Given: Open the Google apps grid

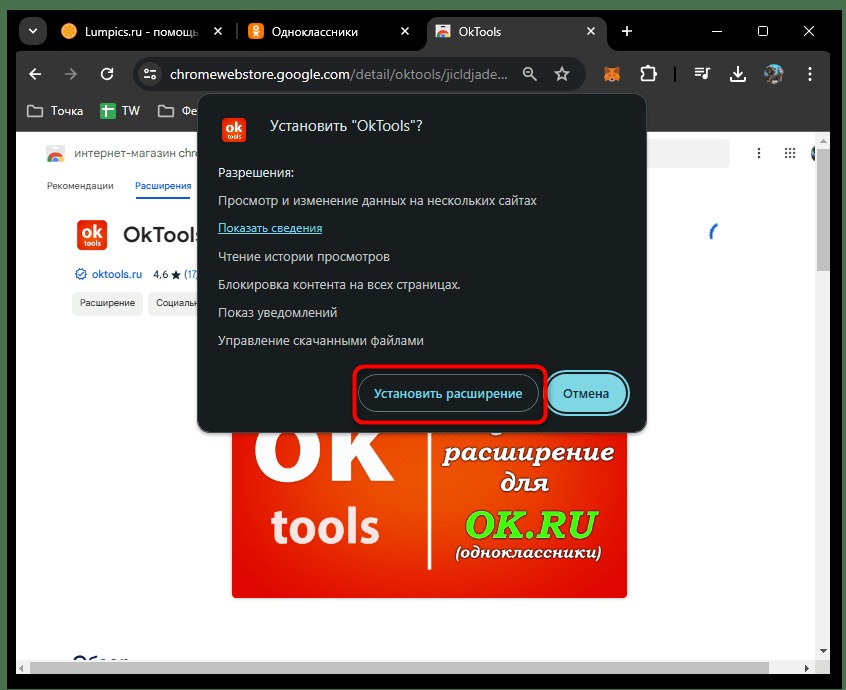Looking at the screenshot, I should [x=789, y=153].
